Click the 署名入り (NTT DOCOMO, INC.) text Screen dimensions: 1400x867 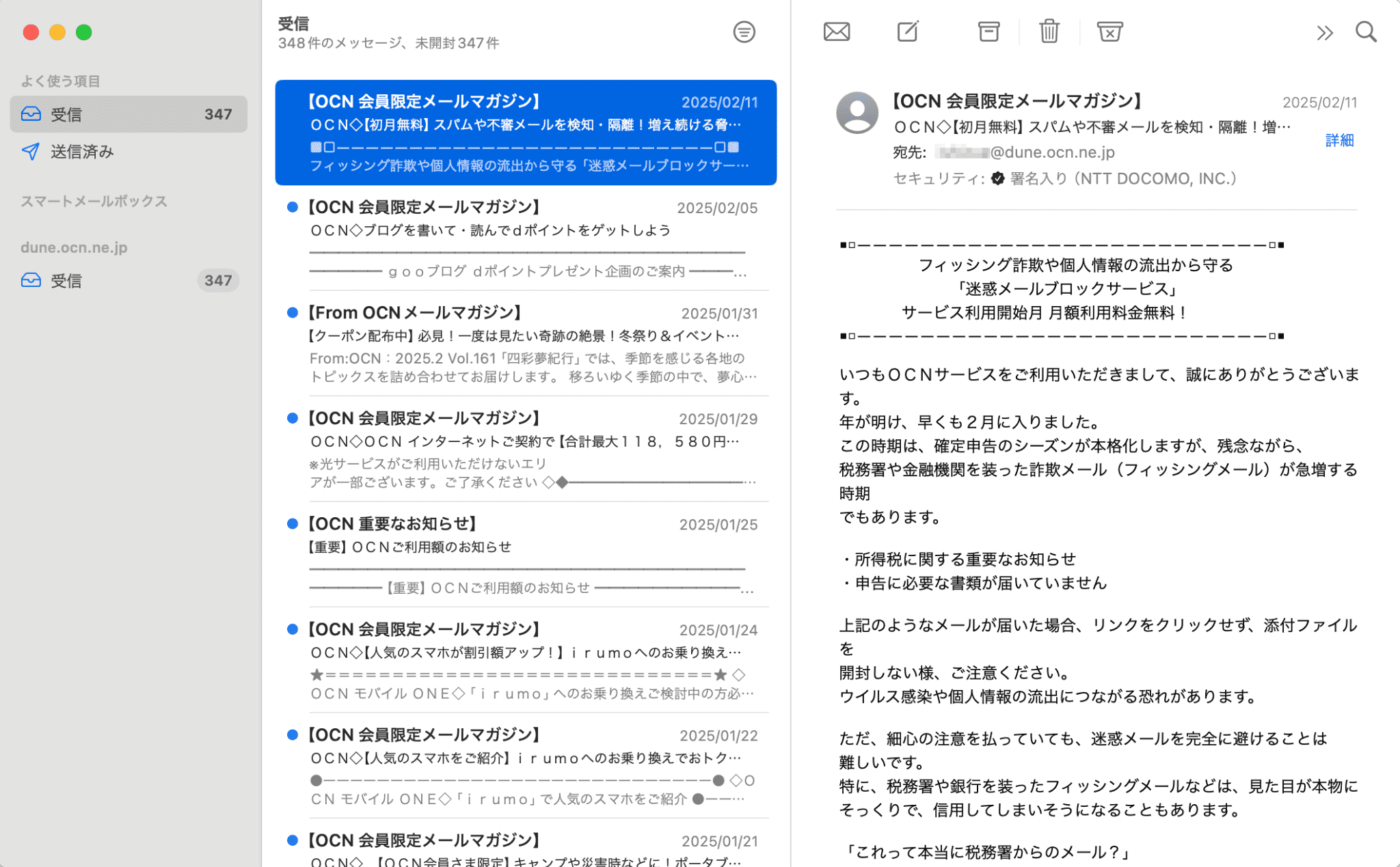[1123, 178]
